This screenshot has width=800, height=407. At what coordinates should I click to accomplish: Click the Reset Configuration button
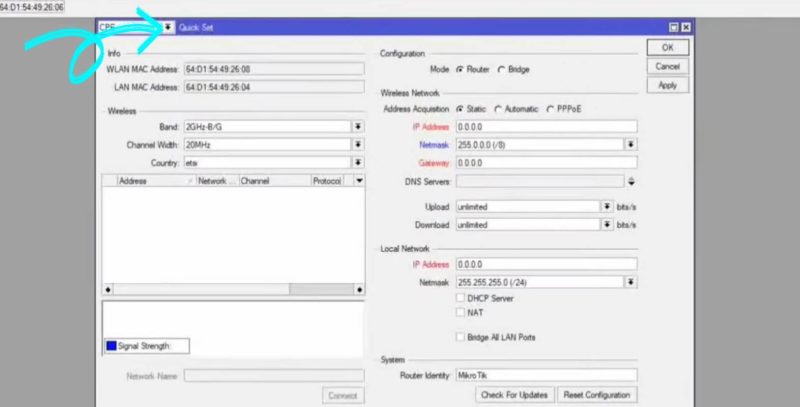click(597, 395)
